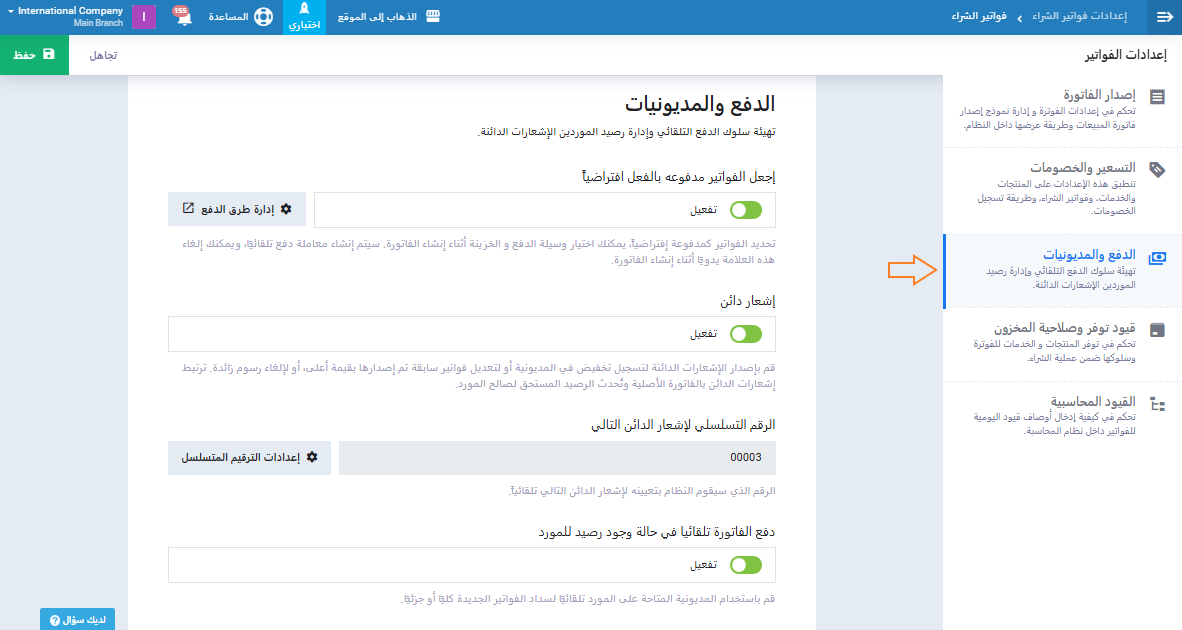The width and height of the screenshot is (1182, 630).
Task: Toggle the إشعار دائن switch
Action: [745, 334]
